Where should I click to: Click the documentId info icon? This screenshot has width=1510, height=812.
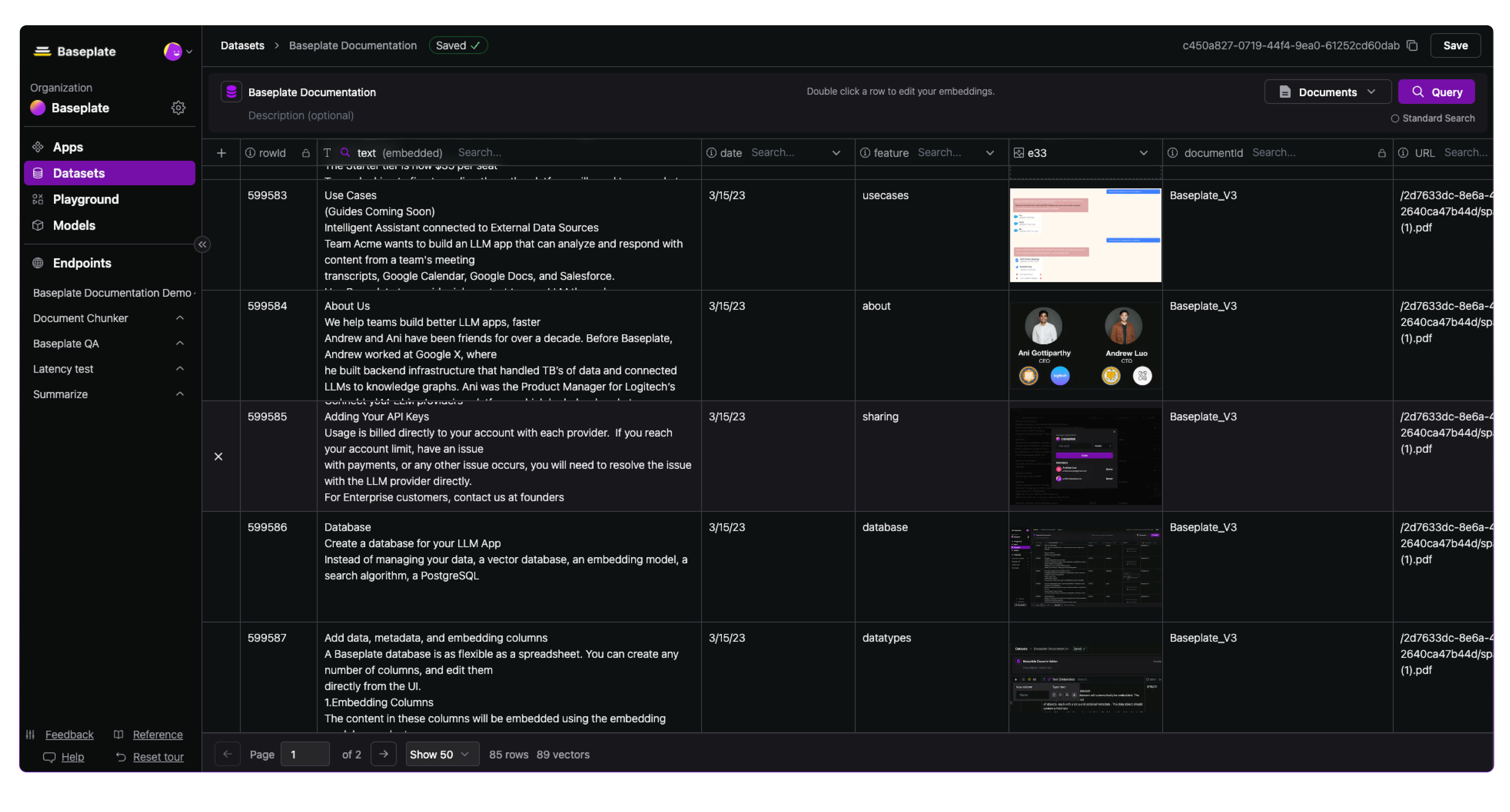pyautogui.click(x=1172, y=153)
